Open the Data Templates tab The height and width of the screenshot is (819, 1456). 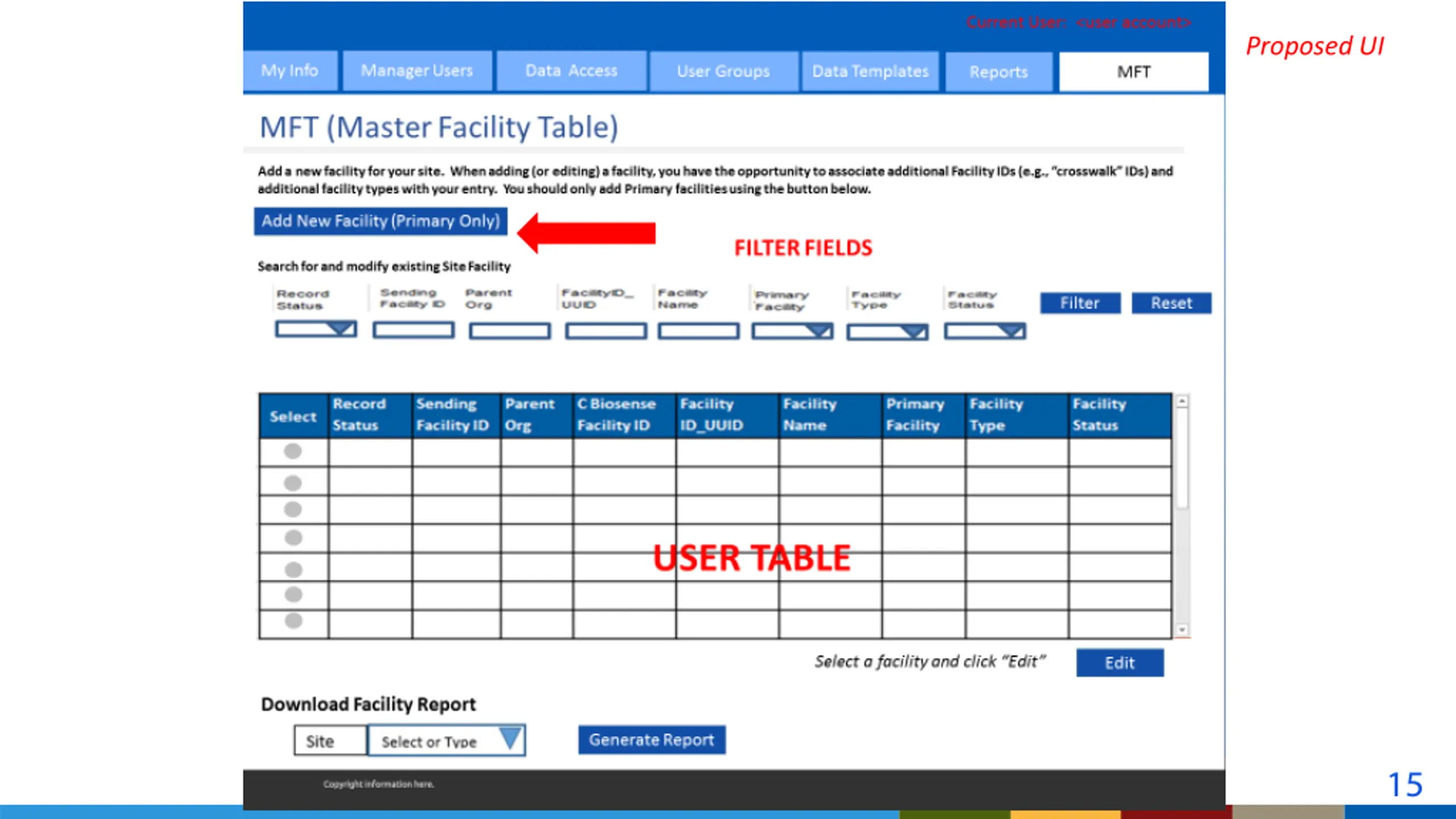pyautogui.click(x=870, y=72)
